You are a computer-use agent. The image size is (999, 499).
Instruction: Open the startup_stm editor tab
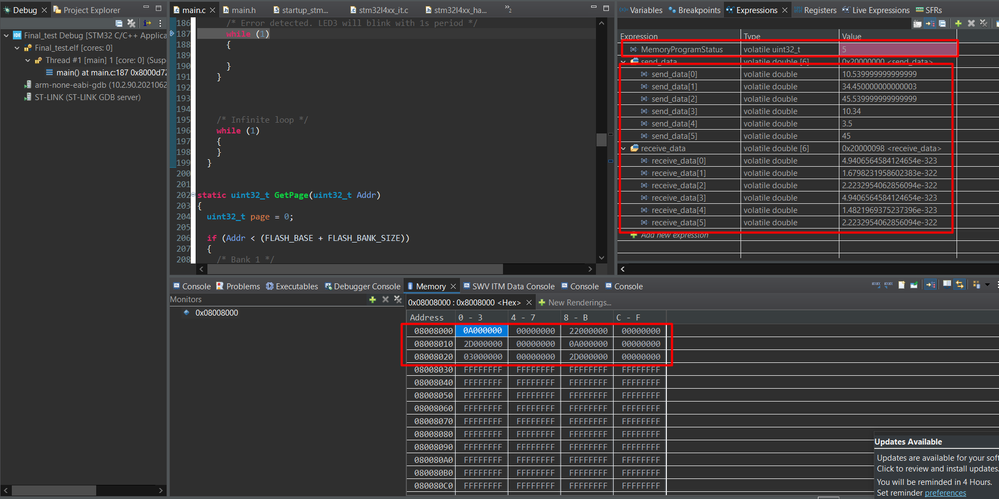tap(302, 10)
